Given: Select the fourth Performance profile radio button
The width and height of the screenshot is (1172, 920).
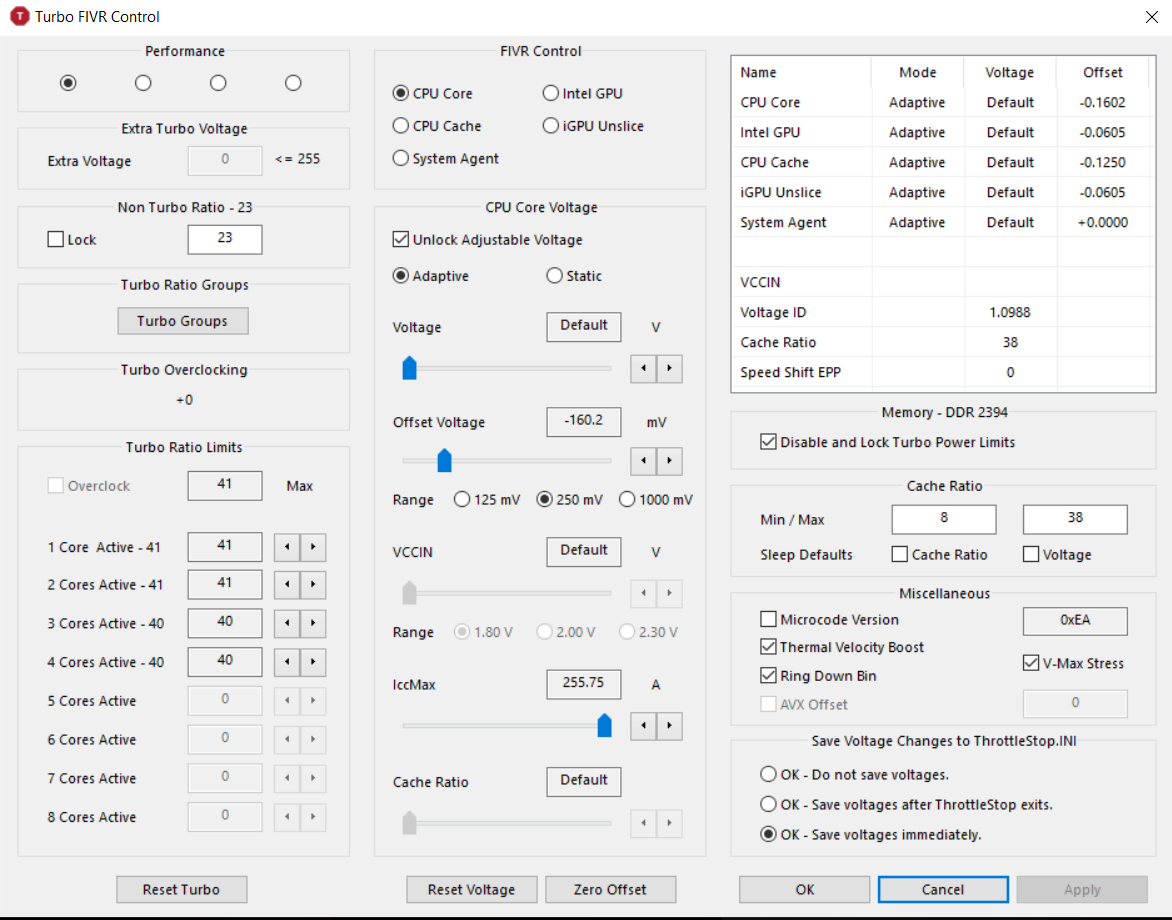Looking at the screenshot, I should (293, 83).
